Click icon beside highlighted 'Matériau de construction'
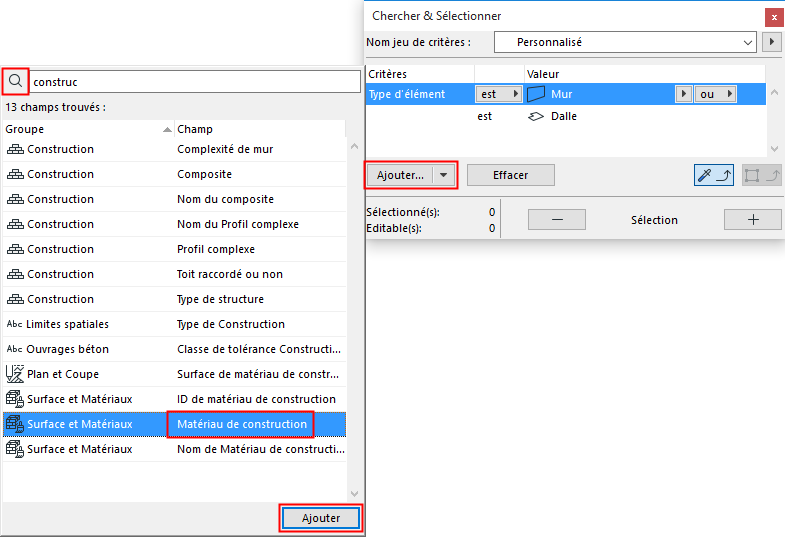Image resolution: width=785 pixels, height=537 pixels. (15, 424)
